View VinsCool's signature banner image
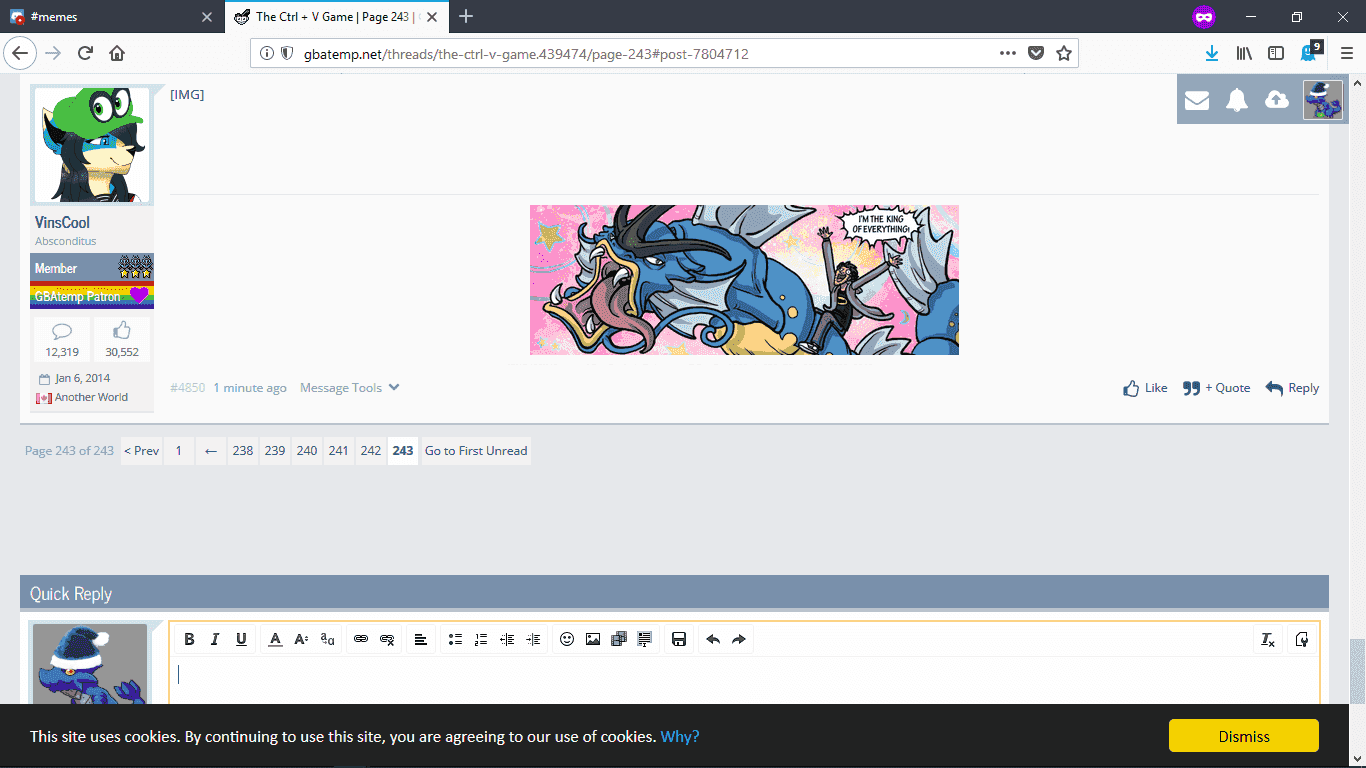Viewport: 1366px width, 768px height. [x=744, y=280]
